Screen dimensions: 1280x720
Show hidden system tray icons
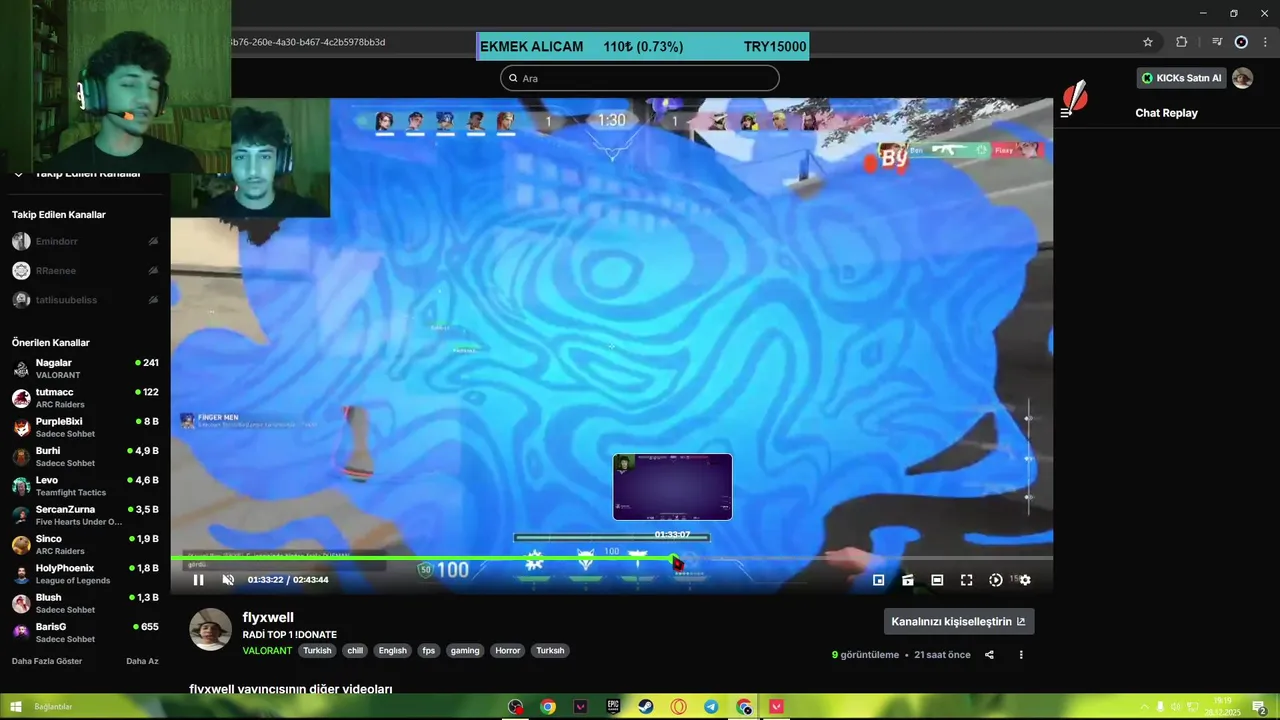[x=1145, y=707]
